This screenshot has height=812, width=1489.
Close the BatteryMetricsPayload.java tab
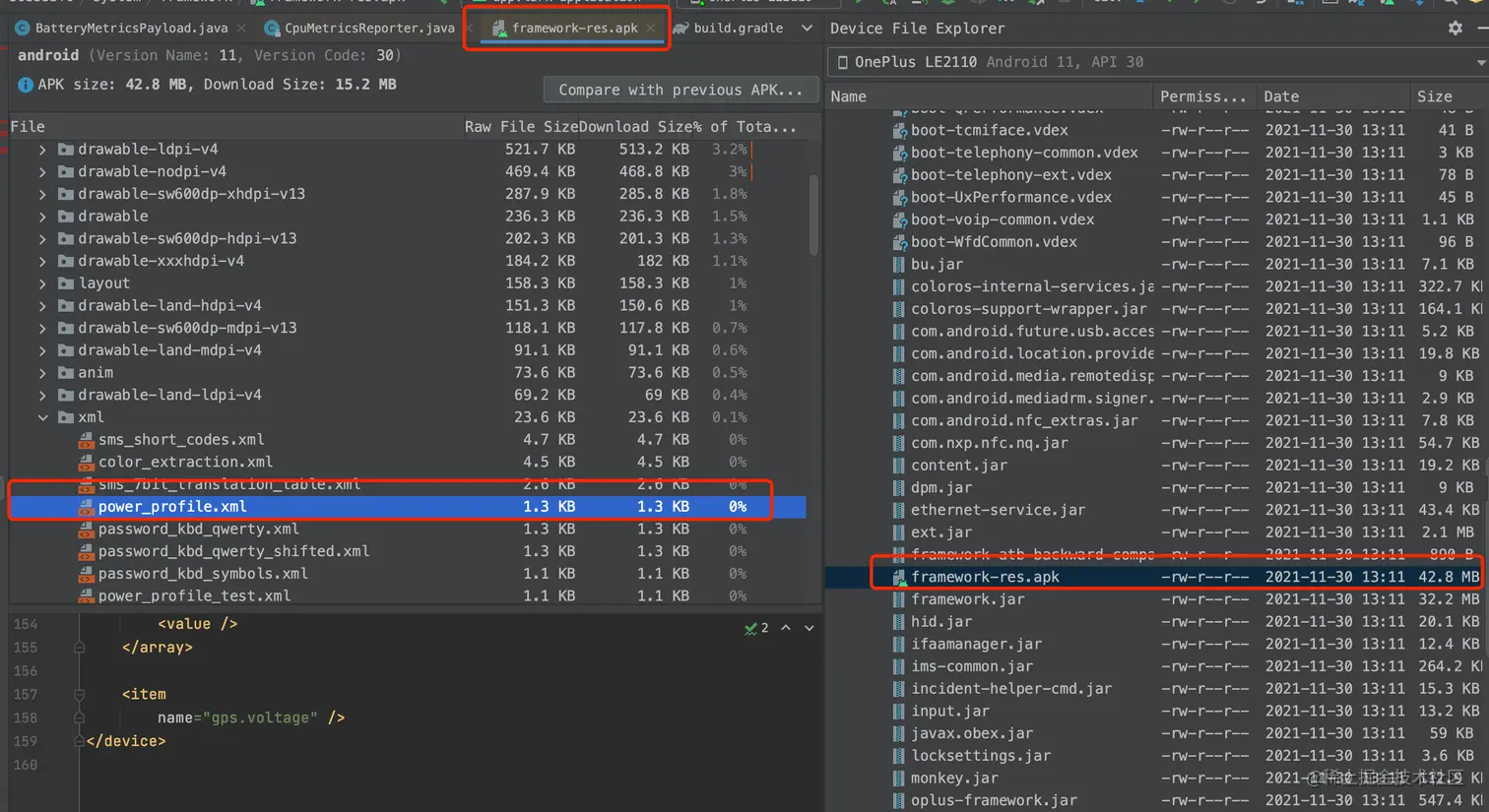[x=241, y=29]
